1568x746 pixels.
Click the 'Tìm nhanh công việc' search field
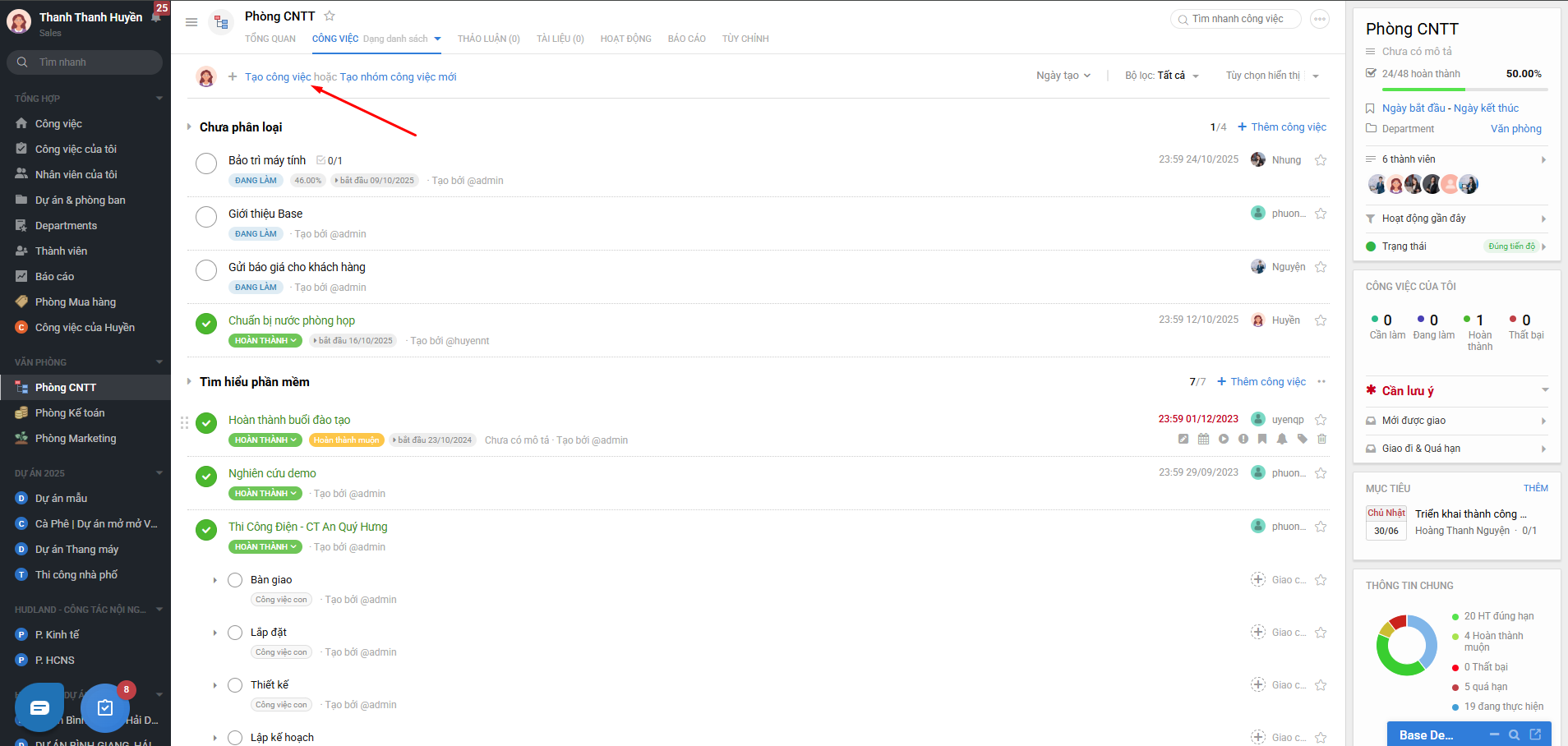(1236, 19)
